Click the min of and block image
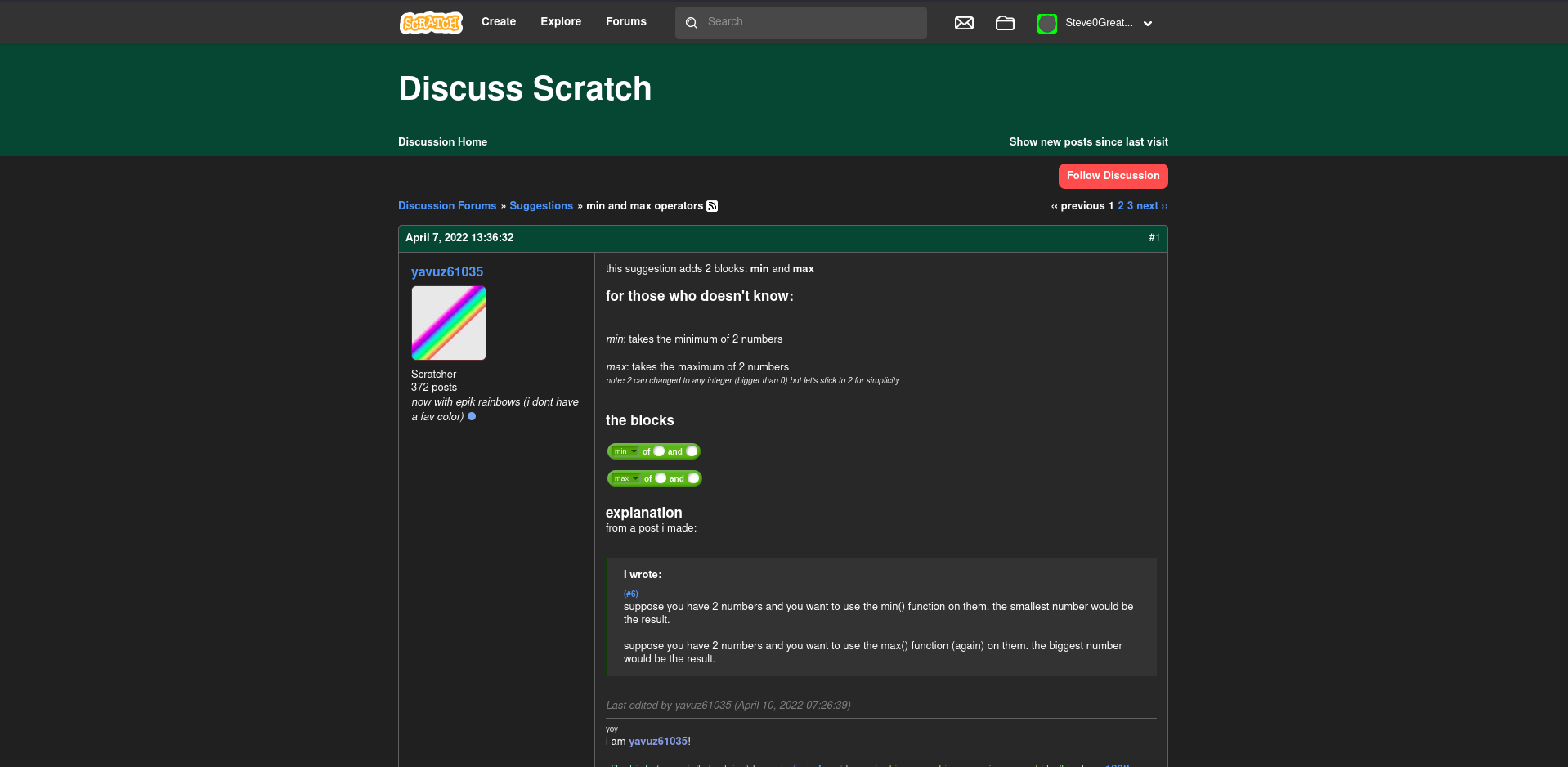1568x767 pixels. tap(654, 451)
